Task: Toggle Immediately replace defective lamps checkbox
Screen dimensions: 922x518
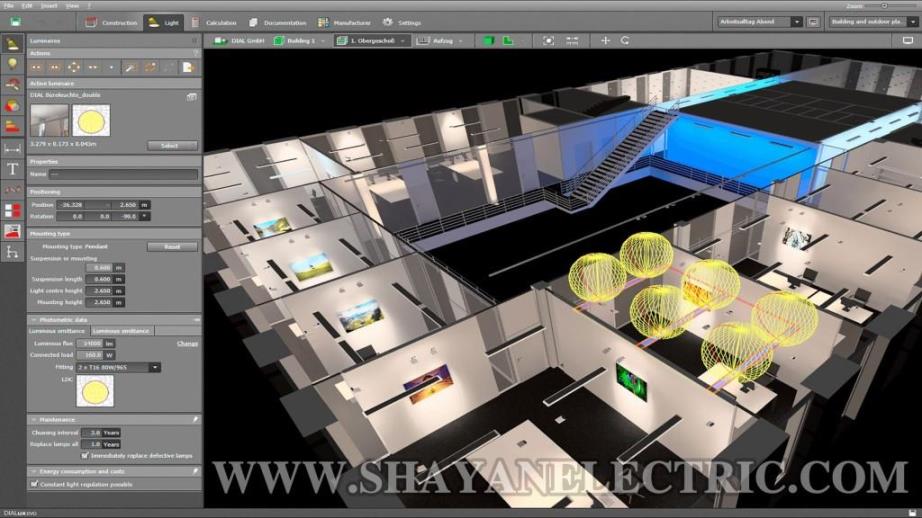Action: pos(85,456)
